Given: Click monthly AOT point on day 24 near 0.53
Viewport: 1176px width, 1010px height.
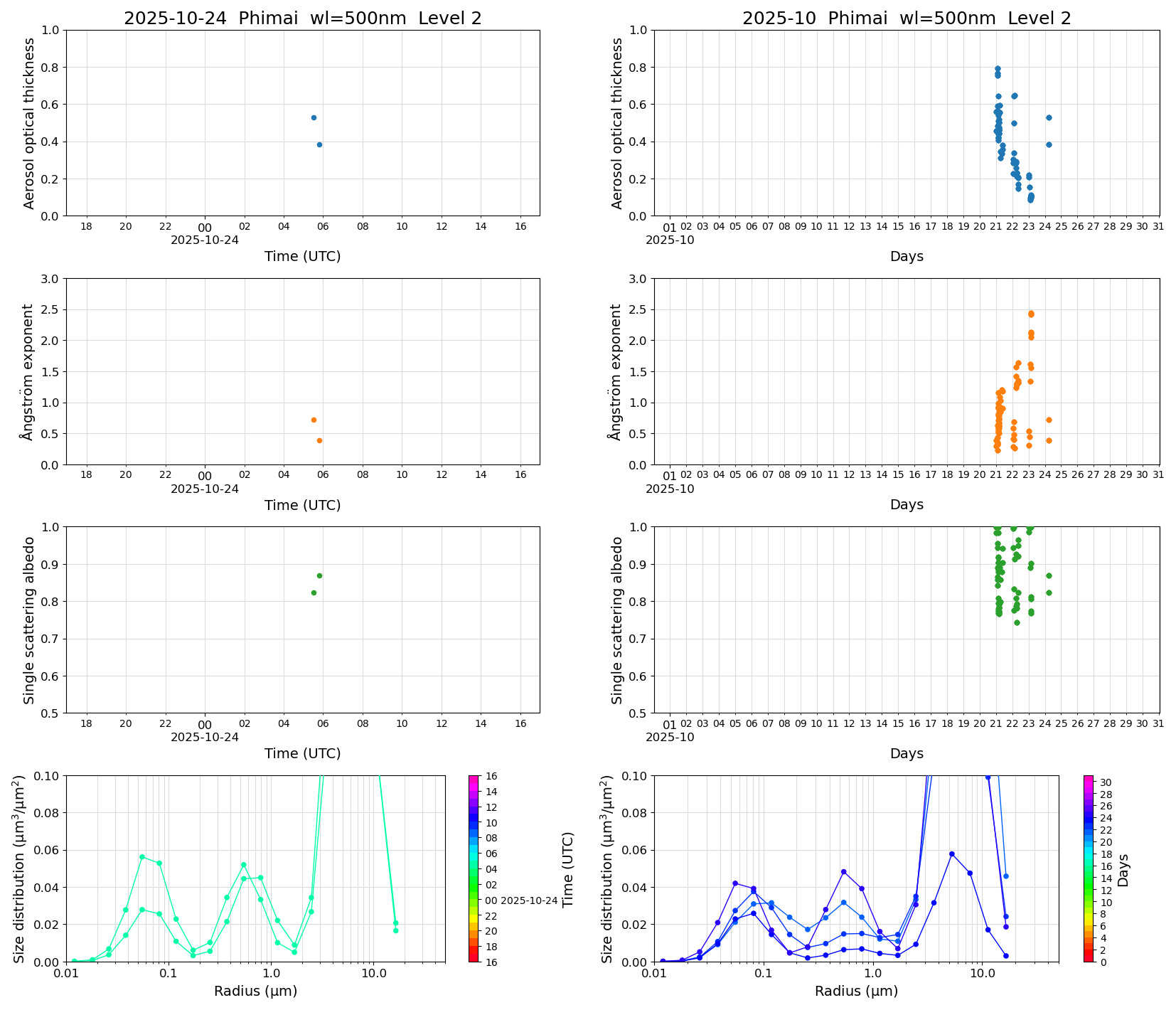Looking at the screenshot, I should [1049, 117].
